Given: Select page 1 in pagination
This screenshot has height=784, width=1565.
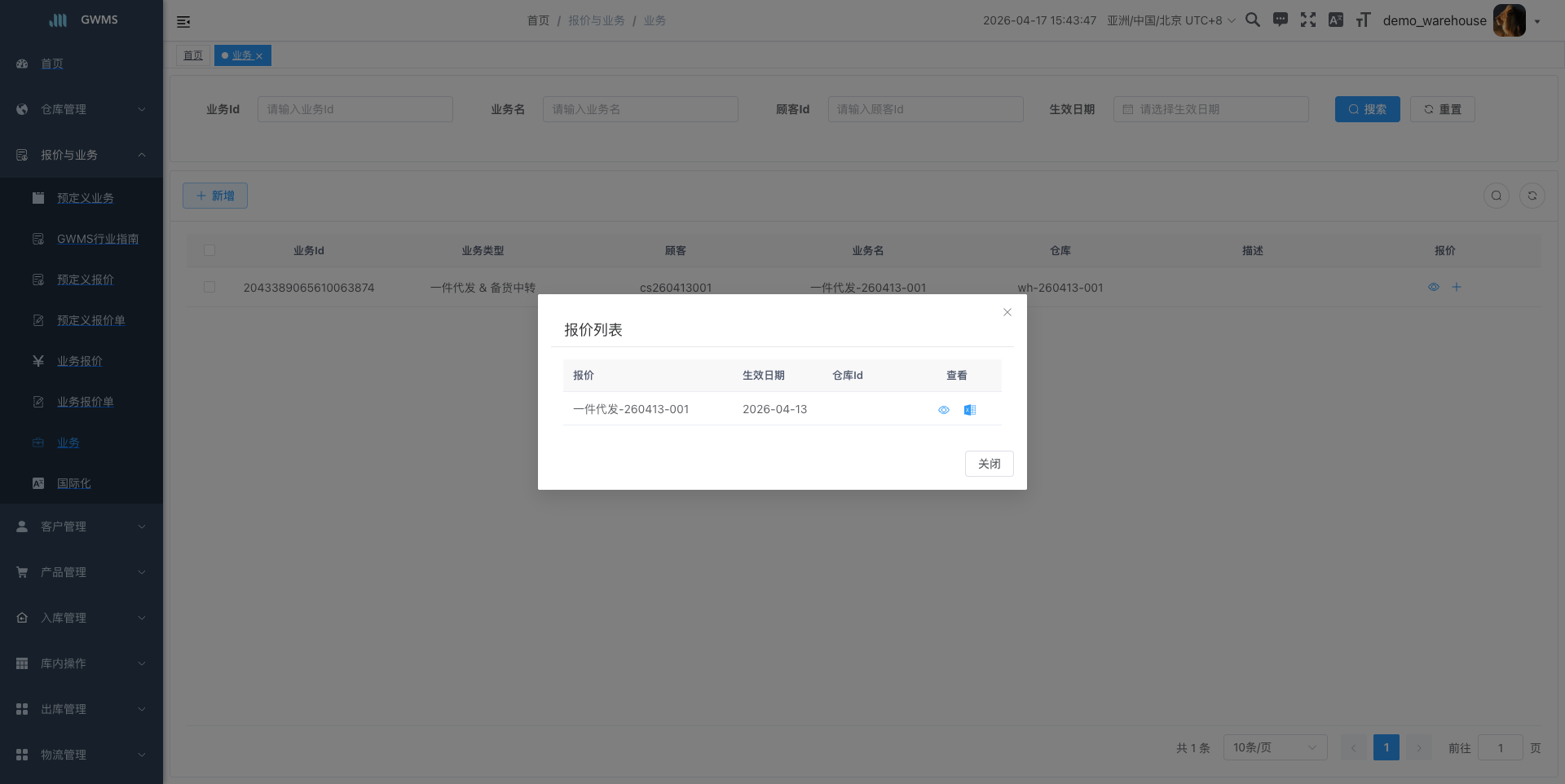Looking at the screenshot, I should point(1386,747).
